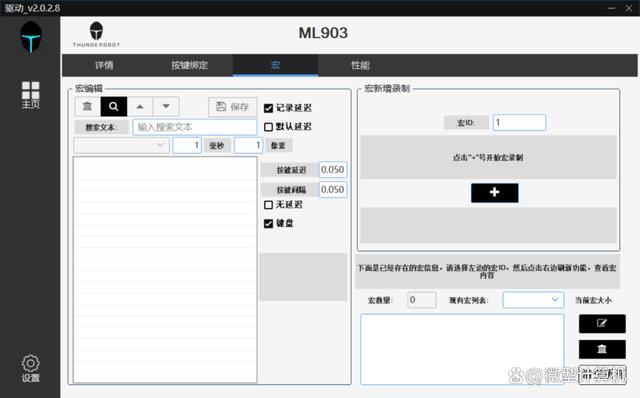Image resolution: width=640 pixels, height=398 pixels.
Task: Click the macro event list area
Action: (x=165, y=270)
